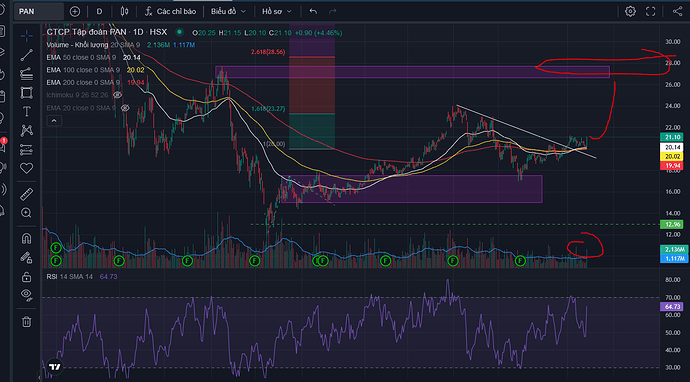Click the 1(20.00) Fibonacci level label
This screenshot has width=690, height=382.
point(274,144)
